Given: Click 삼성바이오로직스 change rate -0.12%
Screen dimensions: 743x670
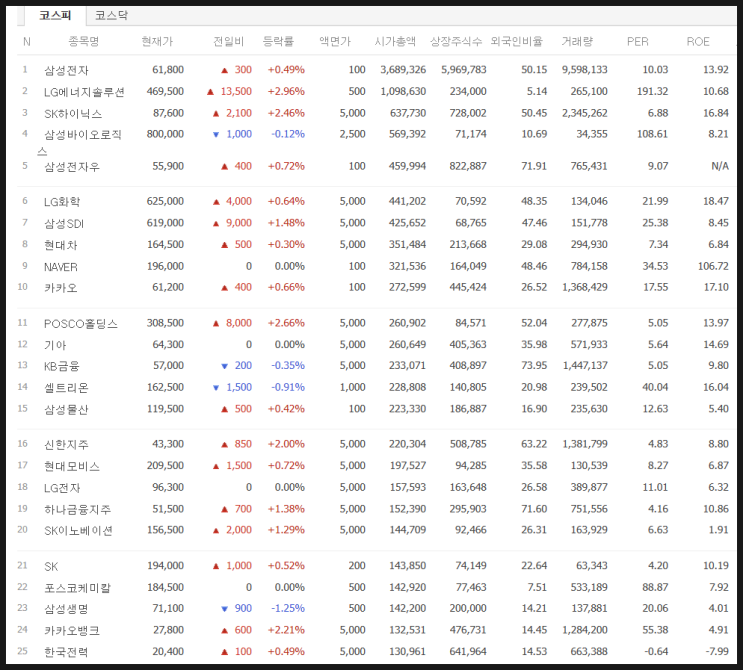Looking at the screenshot, I should 288,134.
